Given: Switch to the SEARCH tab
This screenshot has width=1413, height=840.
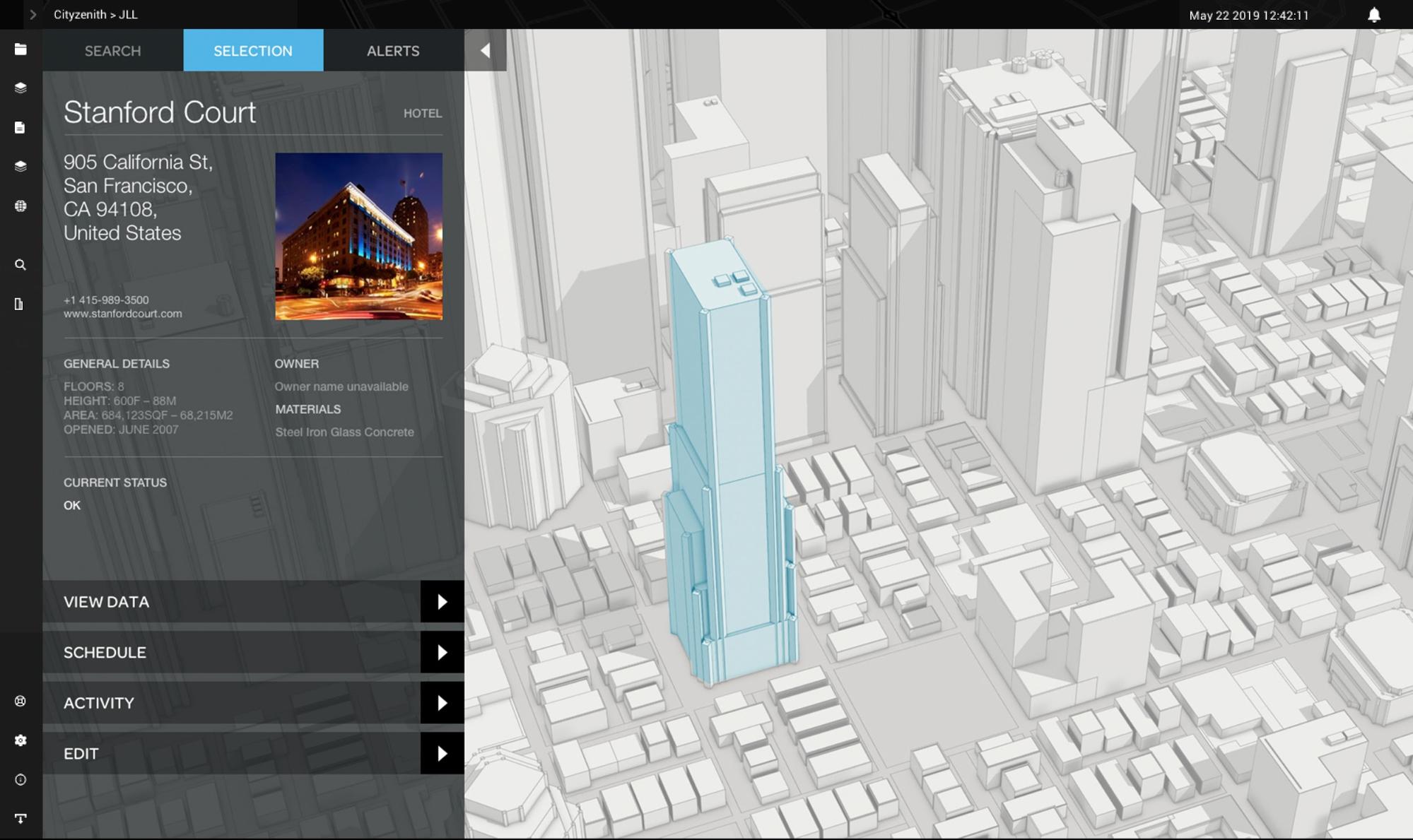Looking at the screenshot, I should pos(112,51).
